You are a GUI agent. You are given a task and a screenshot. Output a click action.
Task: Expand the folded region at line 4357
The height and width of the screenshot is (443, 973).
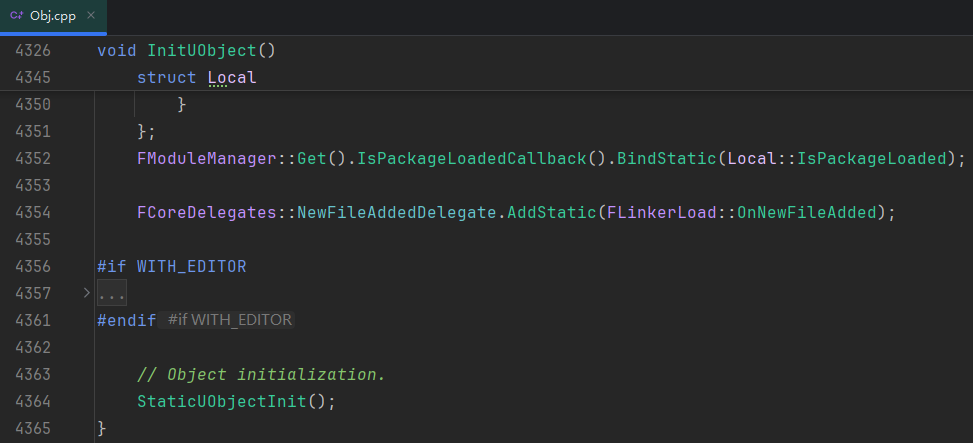tap(86, 294)
